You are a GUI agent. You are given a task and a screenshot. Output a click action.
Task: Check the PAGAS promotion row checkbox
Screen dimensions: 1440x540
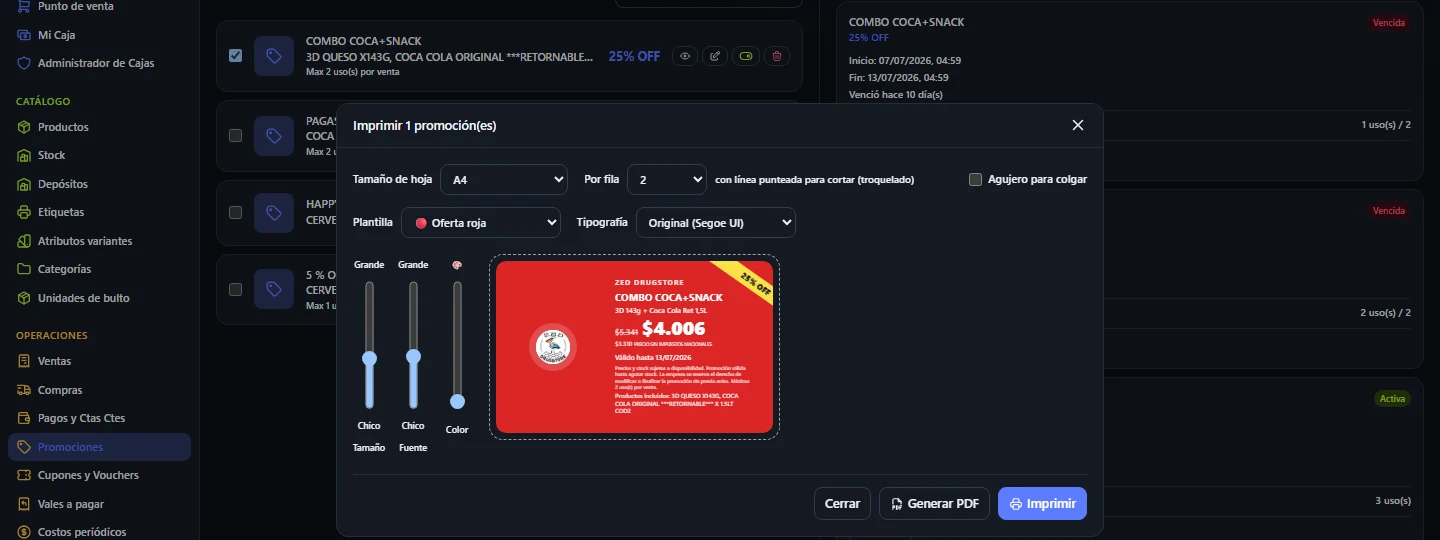(x=235, y=135)
